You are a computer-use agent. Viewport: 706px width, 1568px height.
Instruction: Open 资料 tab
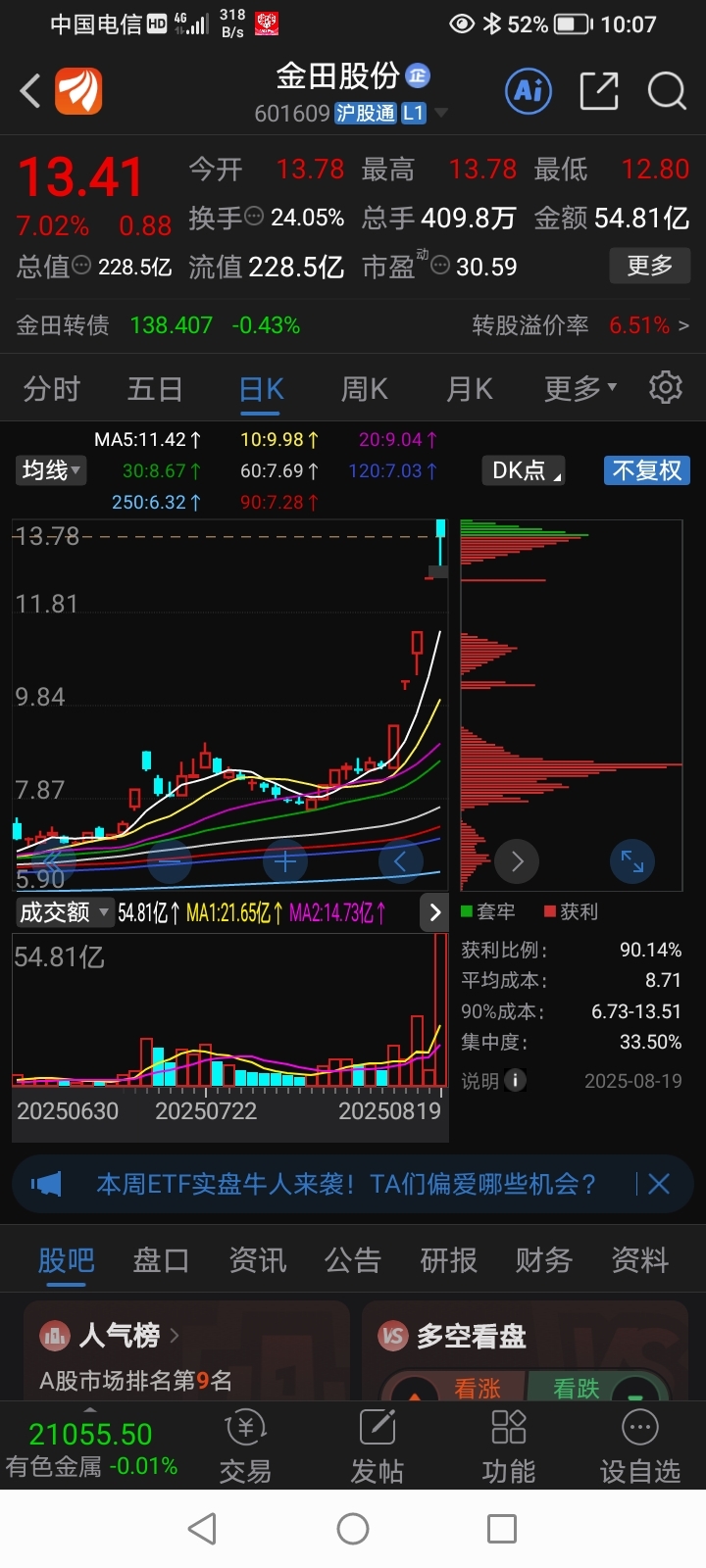click(x=640, y=1259)
